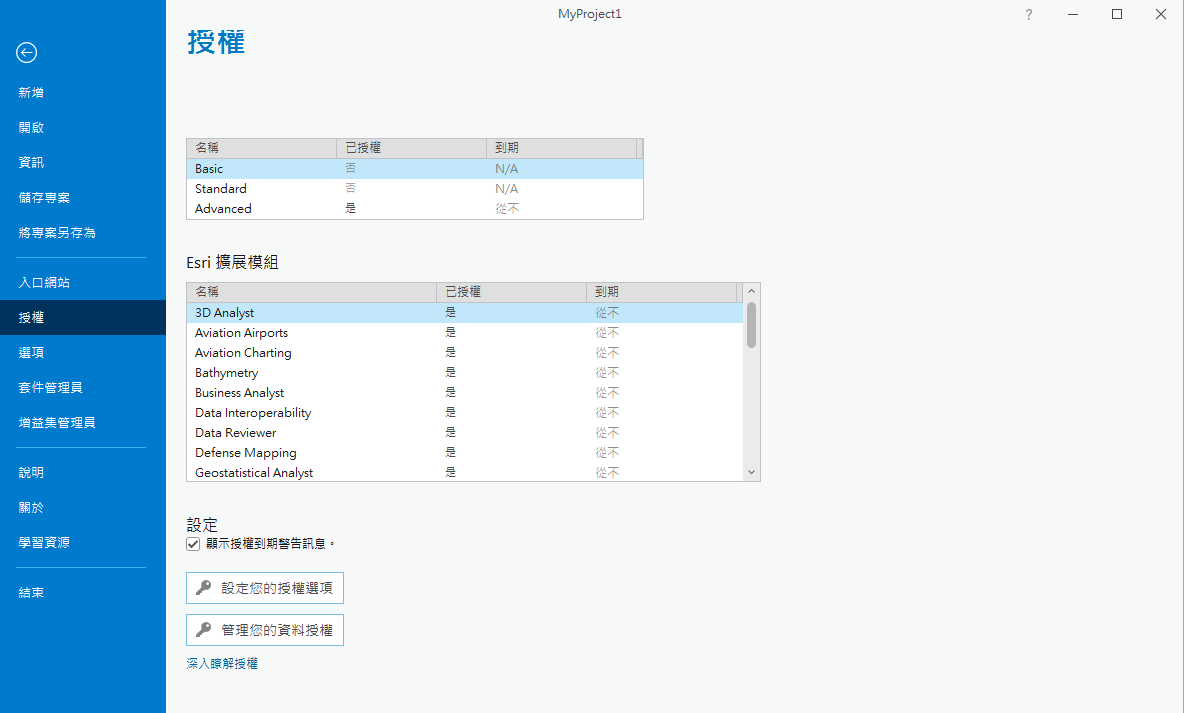The width and height of the screenshot is (1184, 713).
Task: Click the extensions list scroll-down arrow
Action: coord(751,472)
